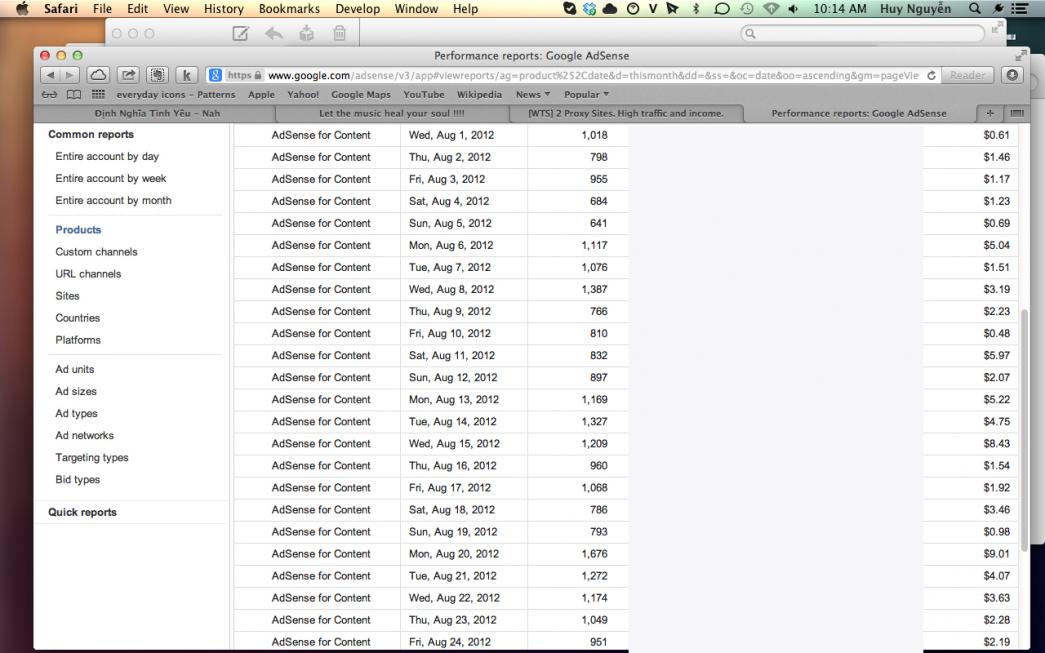1045x653 pixels.
Task: Open the Apple menu
Action: (x=22, y=9)
